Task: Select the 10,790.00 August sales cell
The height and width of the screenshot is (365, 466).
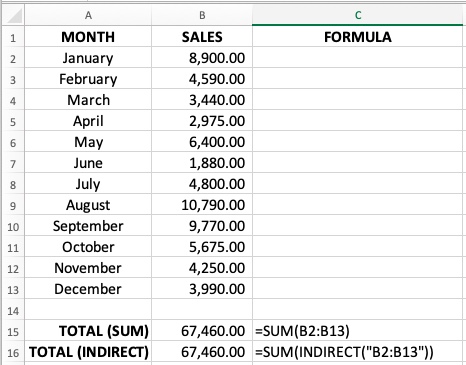Action: click(202, 205)
